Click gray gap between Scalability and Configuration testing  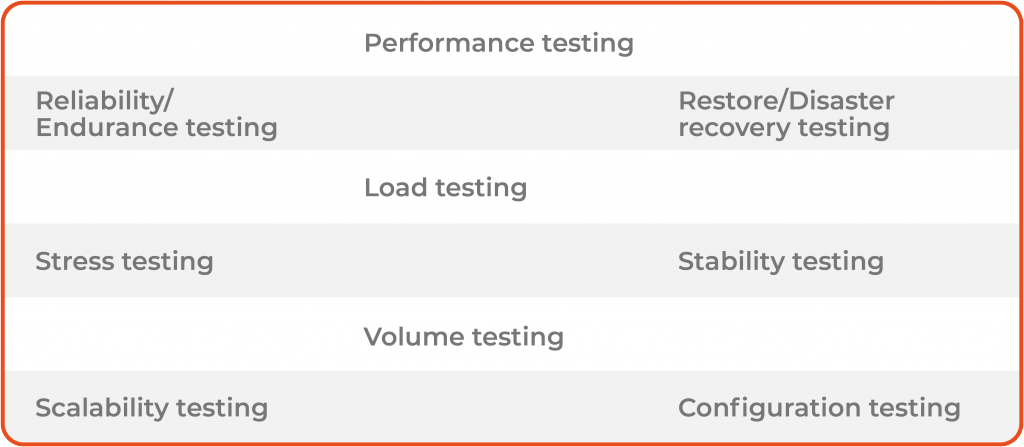pyautogui.click(x=470, y=408)
